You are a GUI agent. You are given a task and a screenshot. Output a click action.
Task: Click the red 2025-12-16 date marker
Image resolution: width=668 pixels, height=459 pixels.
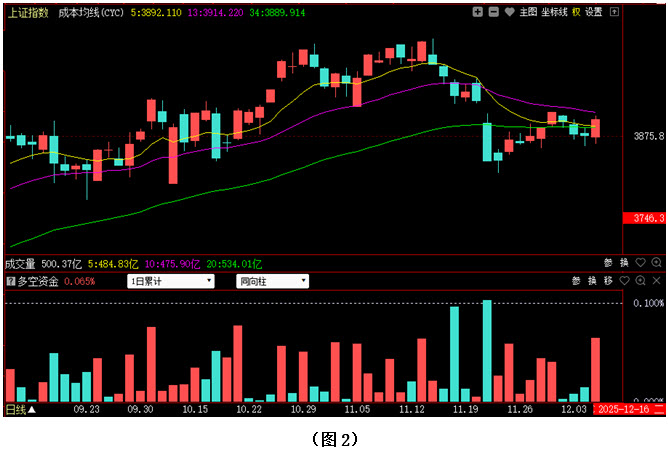(x=624, y=409)
